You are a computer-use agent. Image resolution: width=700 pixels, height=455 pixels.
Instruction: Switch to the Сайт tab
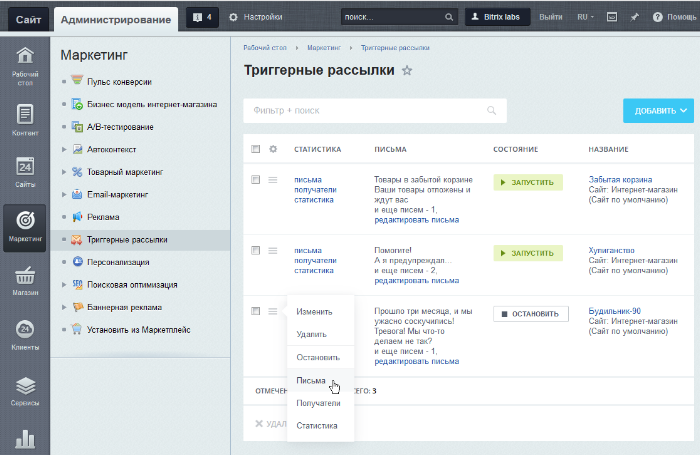pos(29,20)
